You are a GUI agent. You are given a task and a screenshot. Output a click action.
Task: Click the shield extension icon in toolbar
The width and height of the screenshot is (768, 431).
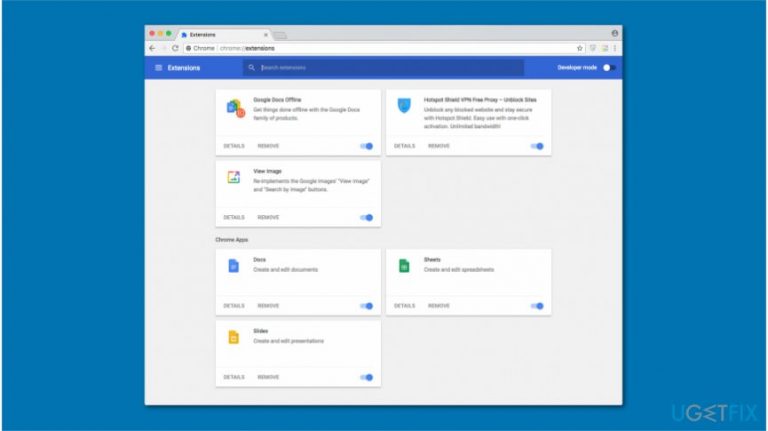point(593,48)
